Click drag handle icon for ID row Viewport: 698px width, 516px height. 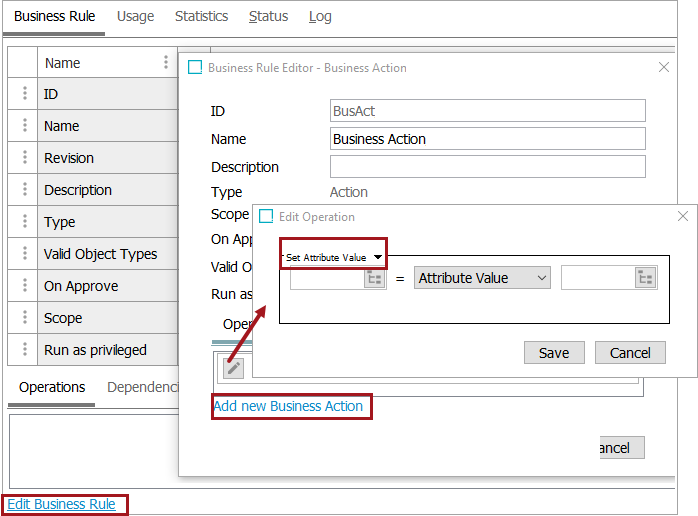pyautogui.click(x=24, y=94)
